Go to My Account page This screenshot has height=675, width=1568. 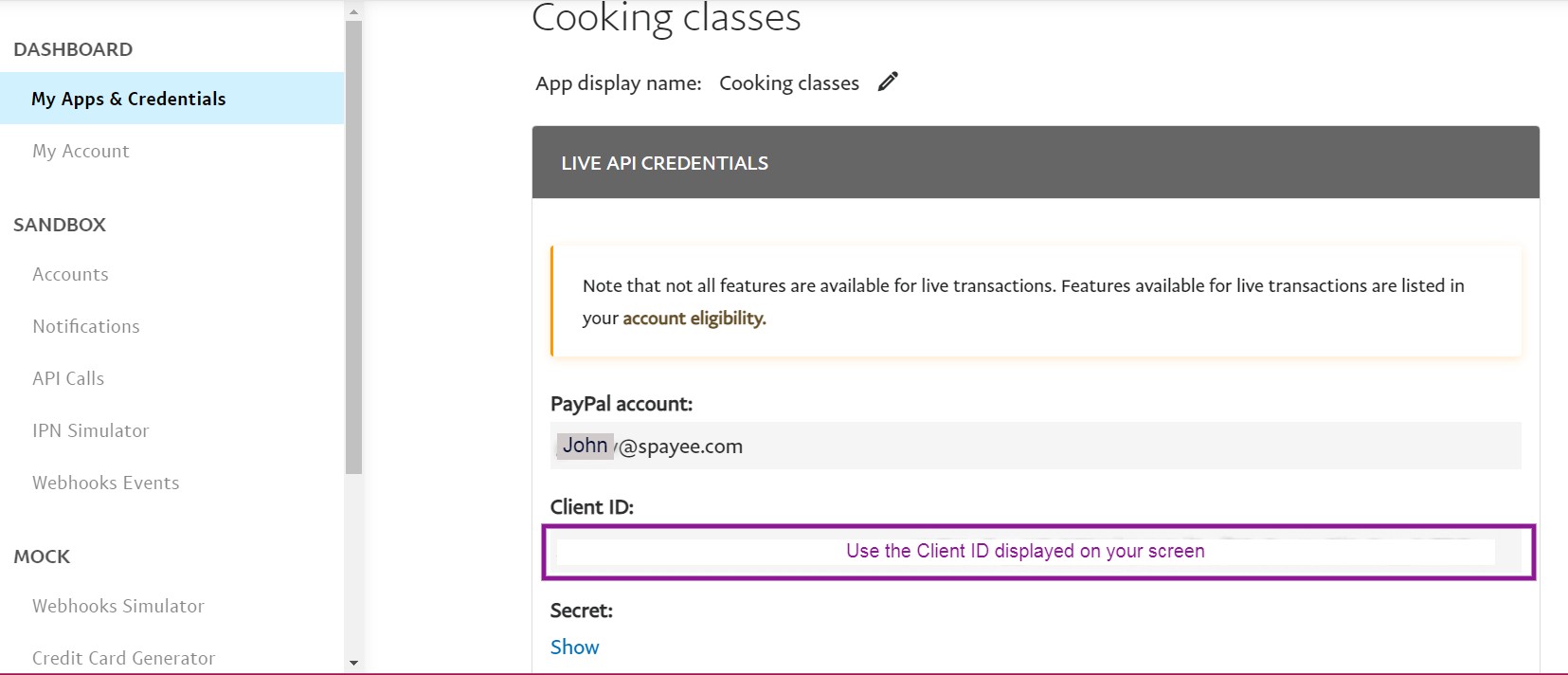coord(81,151)
